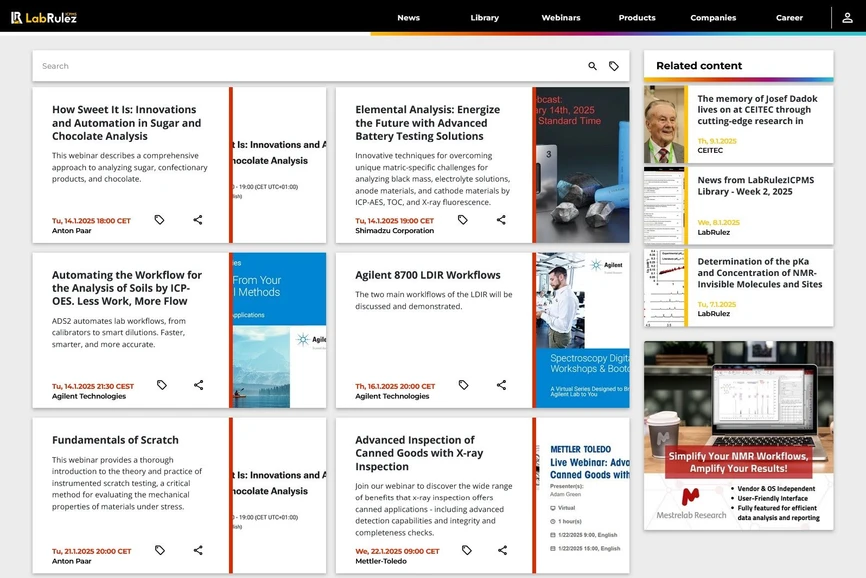The height and width of the screenshot is (578, 866).
Task: Click the LabRulez logo
Action: coord(44,18)
